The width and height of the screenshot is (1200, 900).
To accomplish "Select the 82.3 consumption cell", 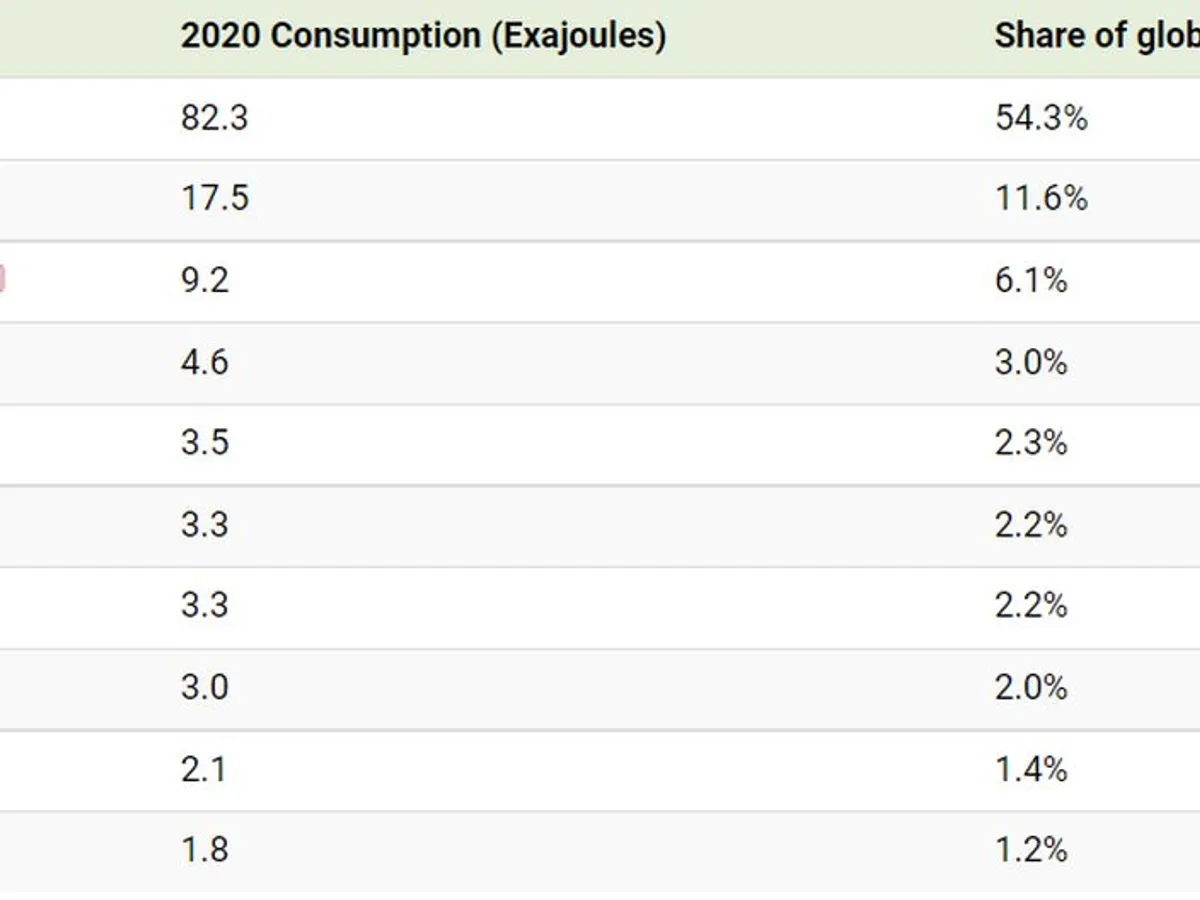I will pos(214,118).
